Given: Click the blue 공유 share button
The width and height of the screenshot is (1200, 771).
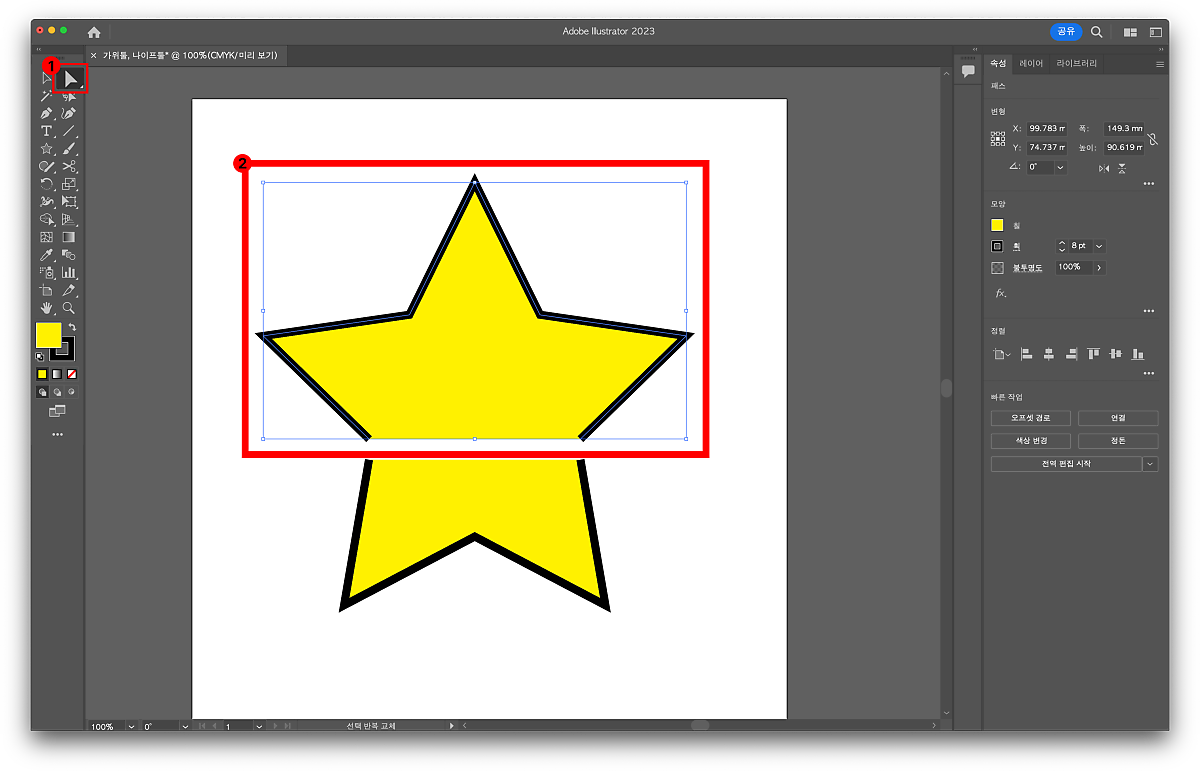Looking at the screenshot, I should click(1066, 32).
